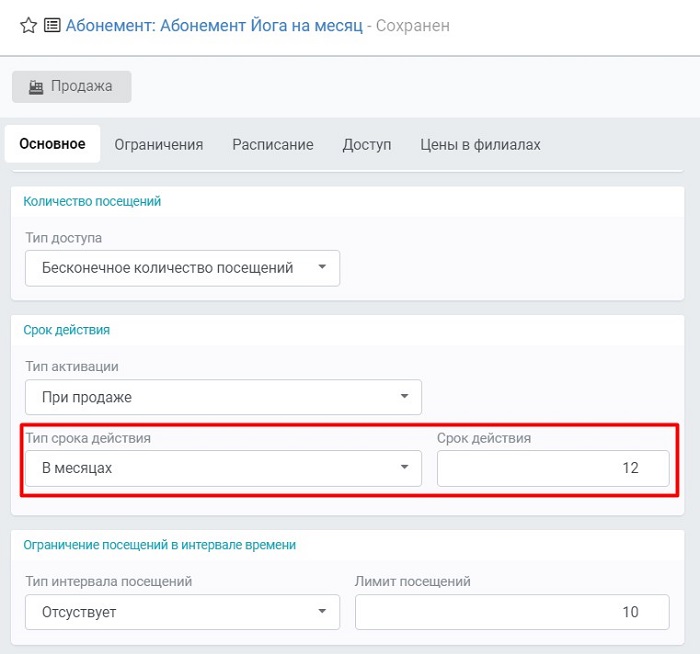Click Ограничение посещений в интервале времени header
Image resolution: width=700 pixels, height=654 pixels.
(159, 545)
